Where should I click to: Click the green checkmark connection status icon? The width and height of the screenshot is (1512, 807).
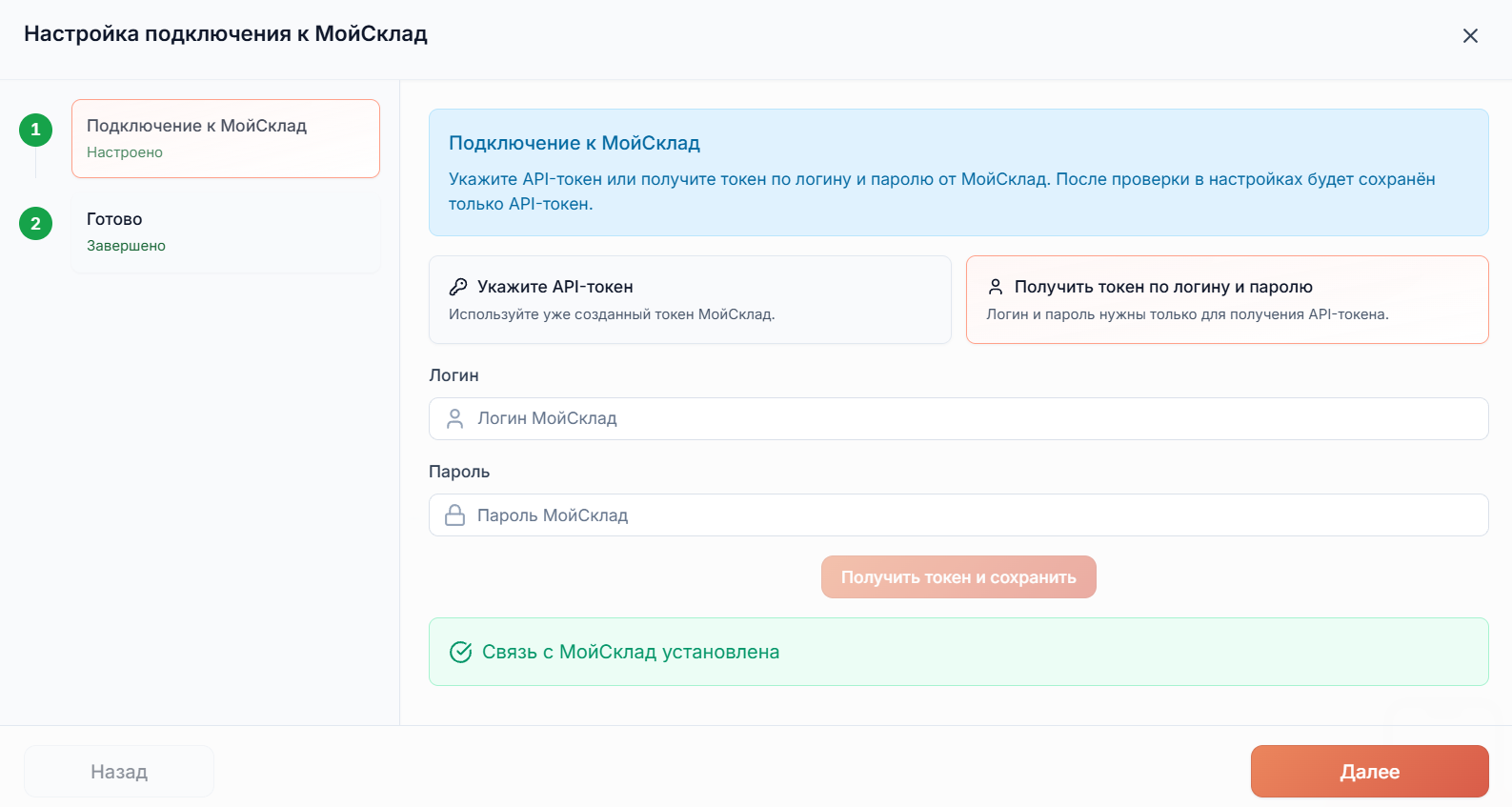click(x=460, y=652)
